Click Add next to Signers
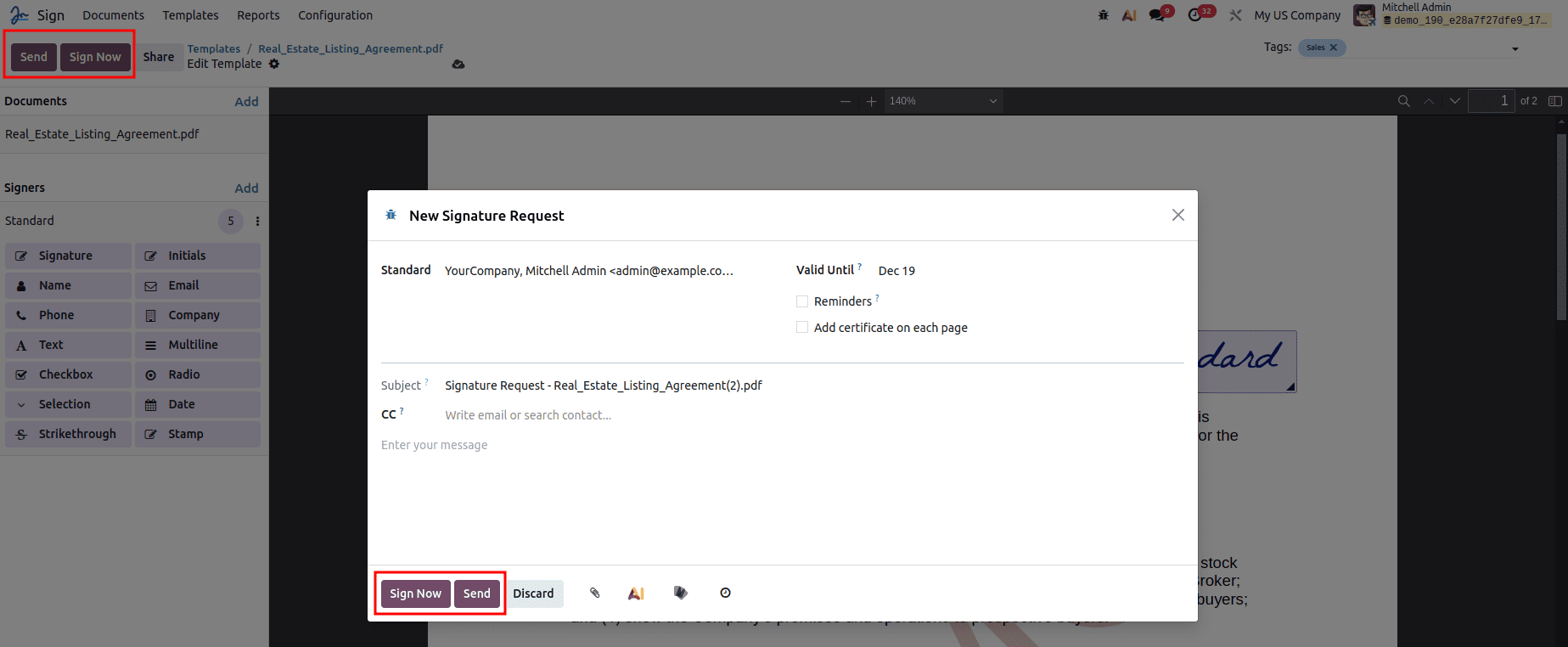The width and height of the screenshot is (1568, 647). pyautogui.click(x=247, y=188)
